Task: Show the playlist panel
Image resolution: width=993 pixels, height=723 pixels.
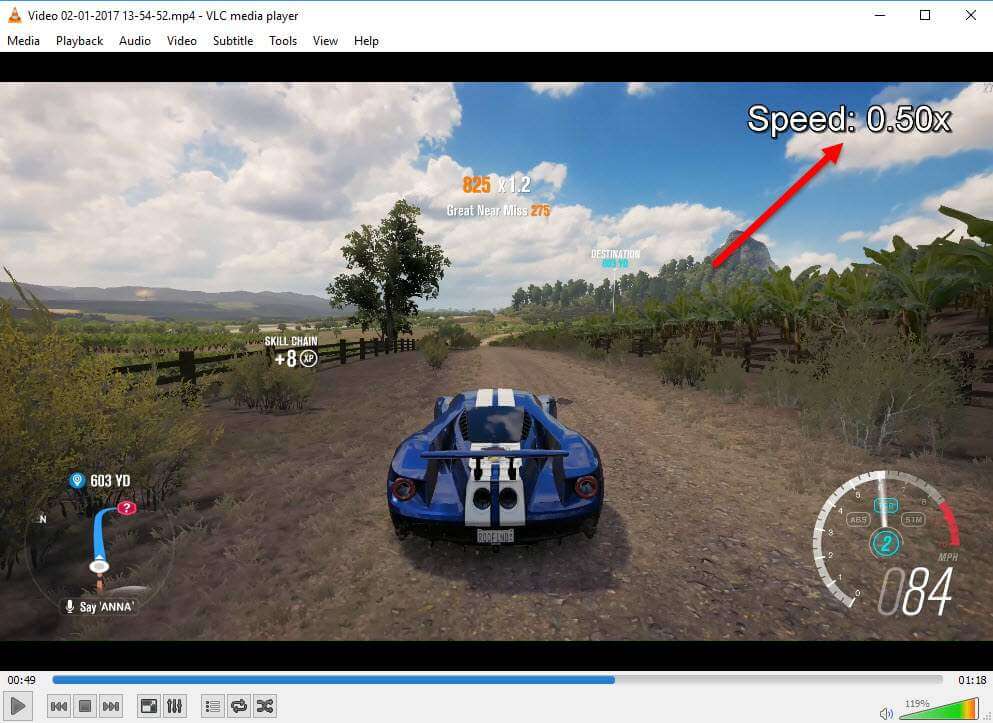Action: pos(213,706)
